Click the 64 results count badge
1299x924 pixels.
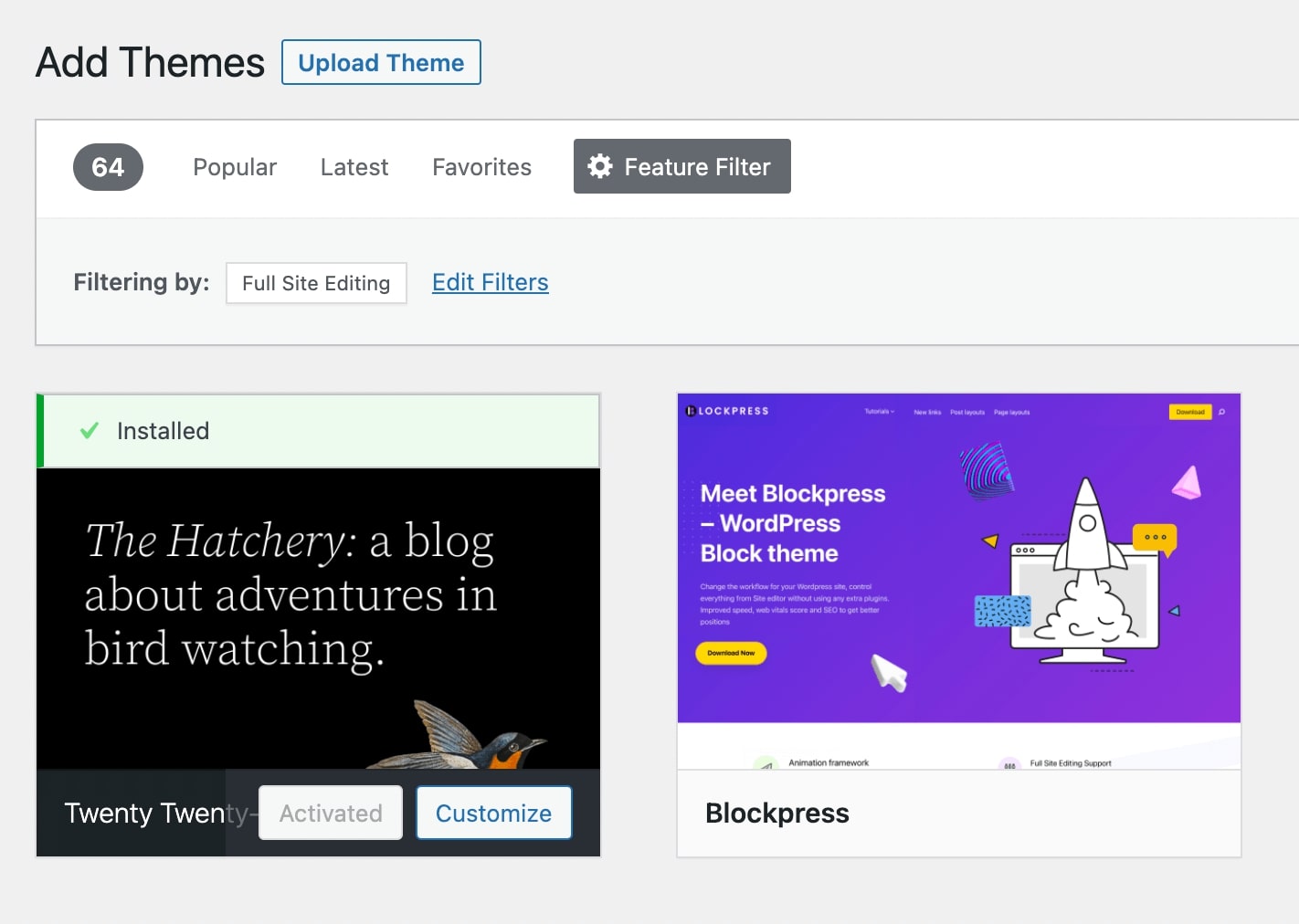pos(108,166)
